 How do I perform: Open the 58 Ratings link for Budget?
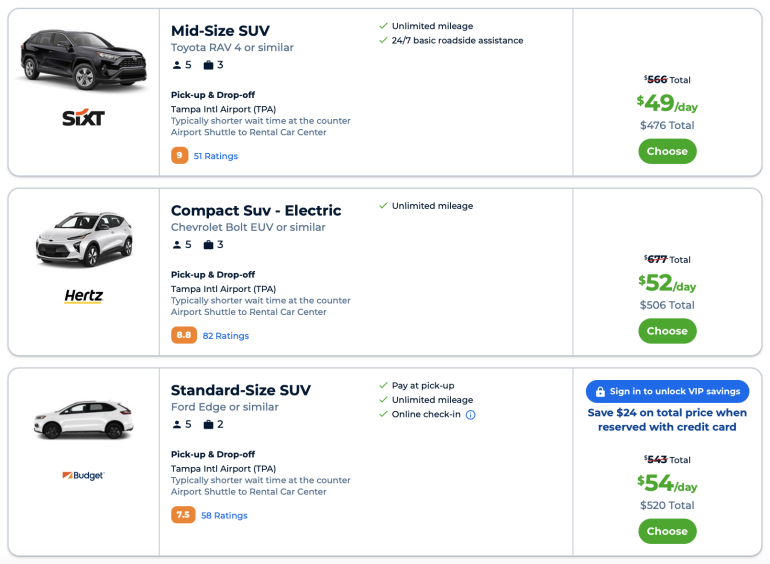224,516
